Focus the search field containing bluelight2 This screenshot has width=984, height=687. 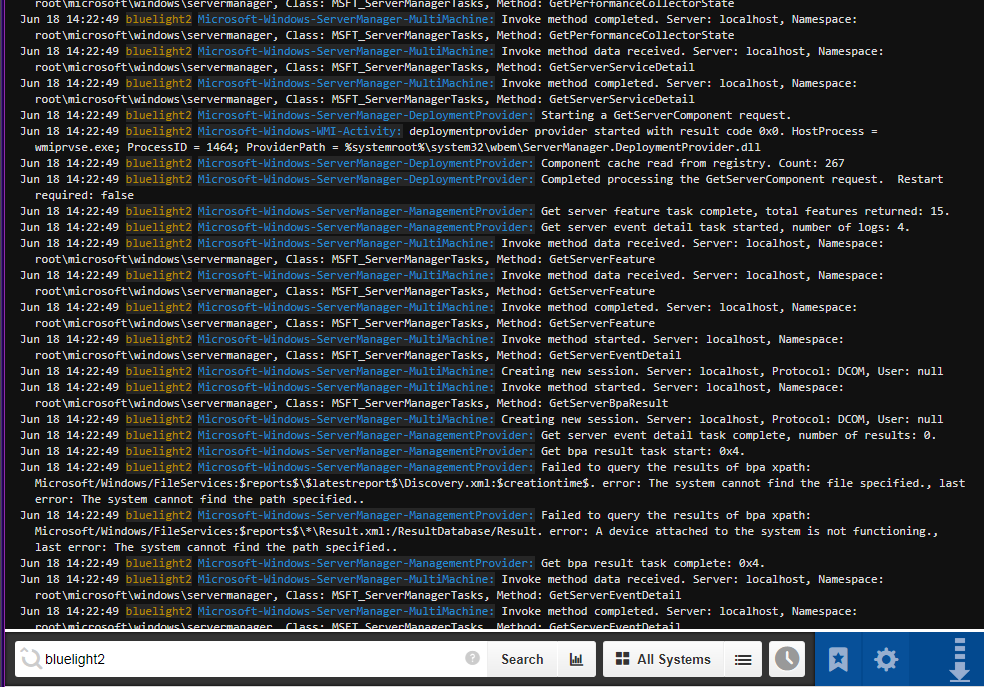click(x=251, y=659)
